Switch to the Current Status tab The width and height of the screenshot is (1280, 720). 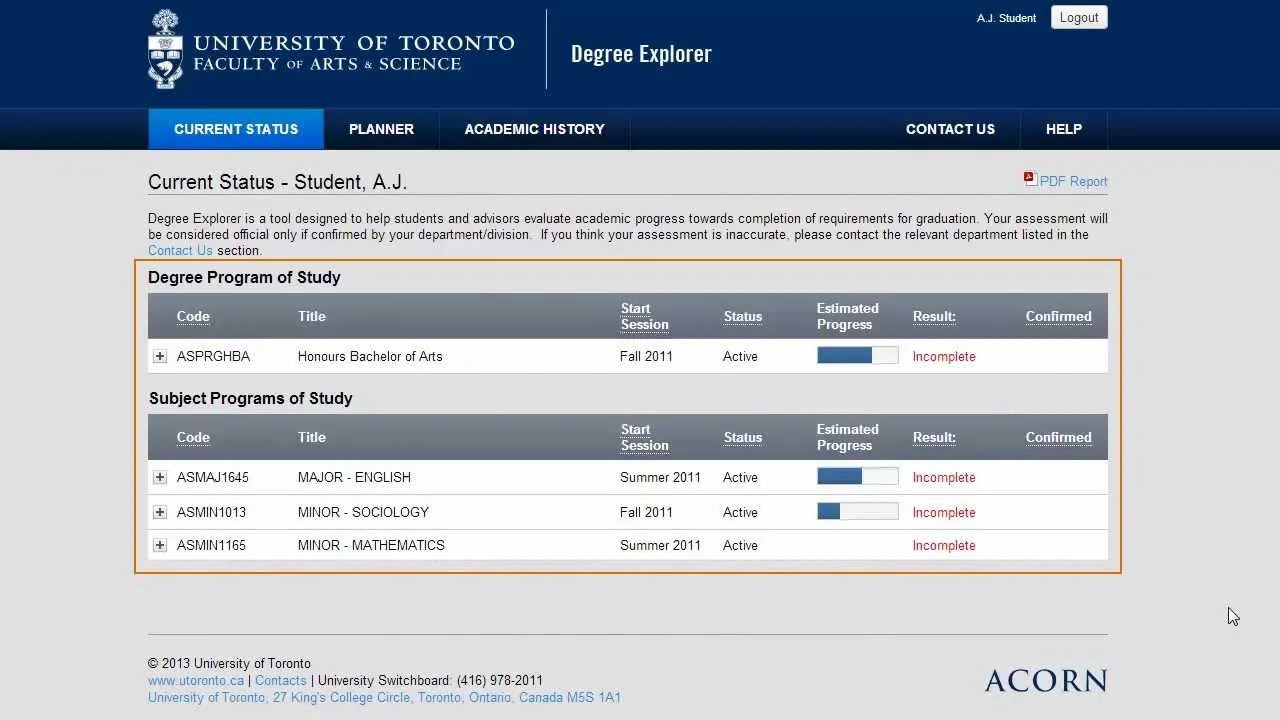236,129
